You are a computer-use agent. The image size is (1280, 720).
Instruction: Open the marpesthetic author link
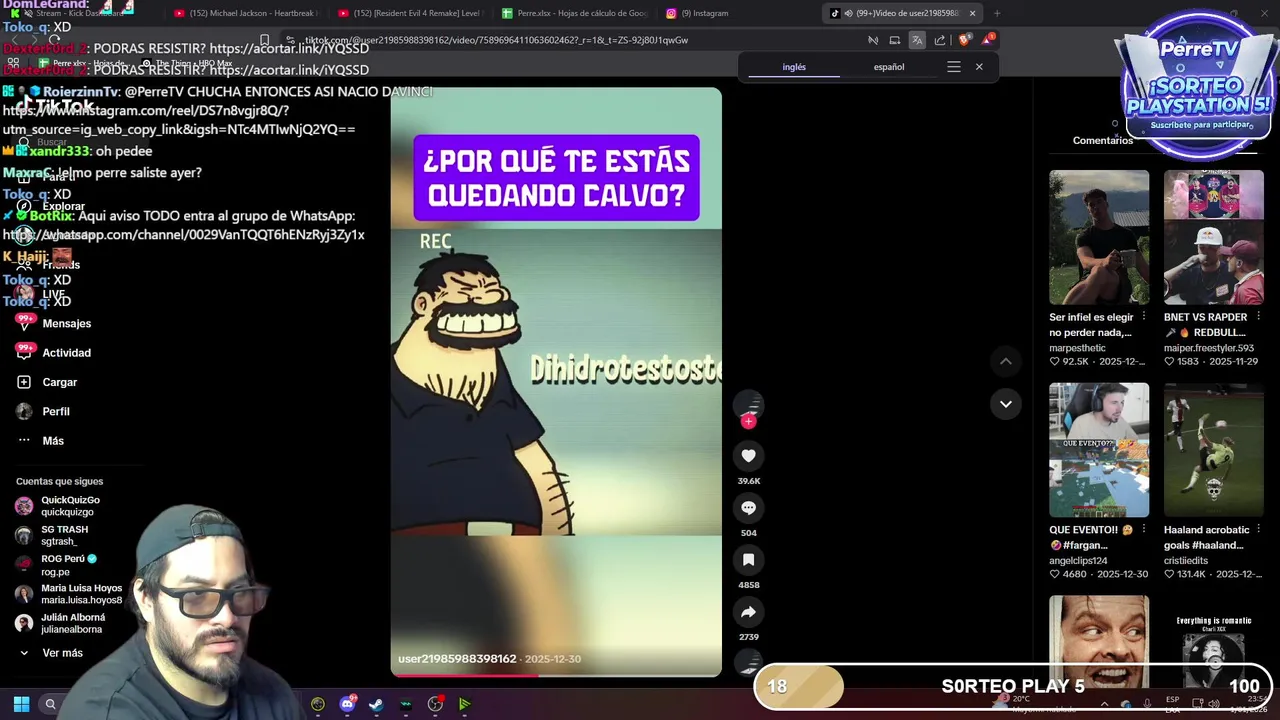[x=1077, y=348]
